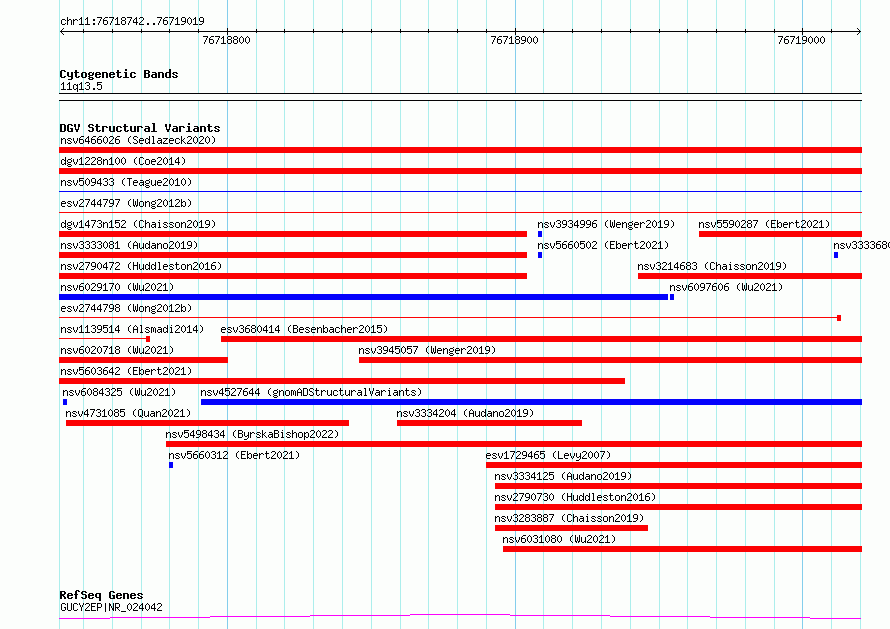Click the nsv3333081 (Audano2019) label
Viewport: 890px width, 629px height.
129,245
